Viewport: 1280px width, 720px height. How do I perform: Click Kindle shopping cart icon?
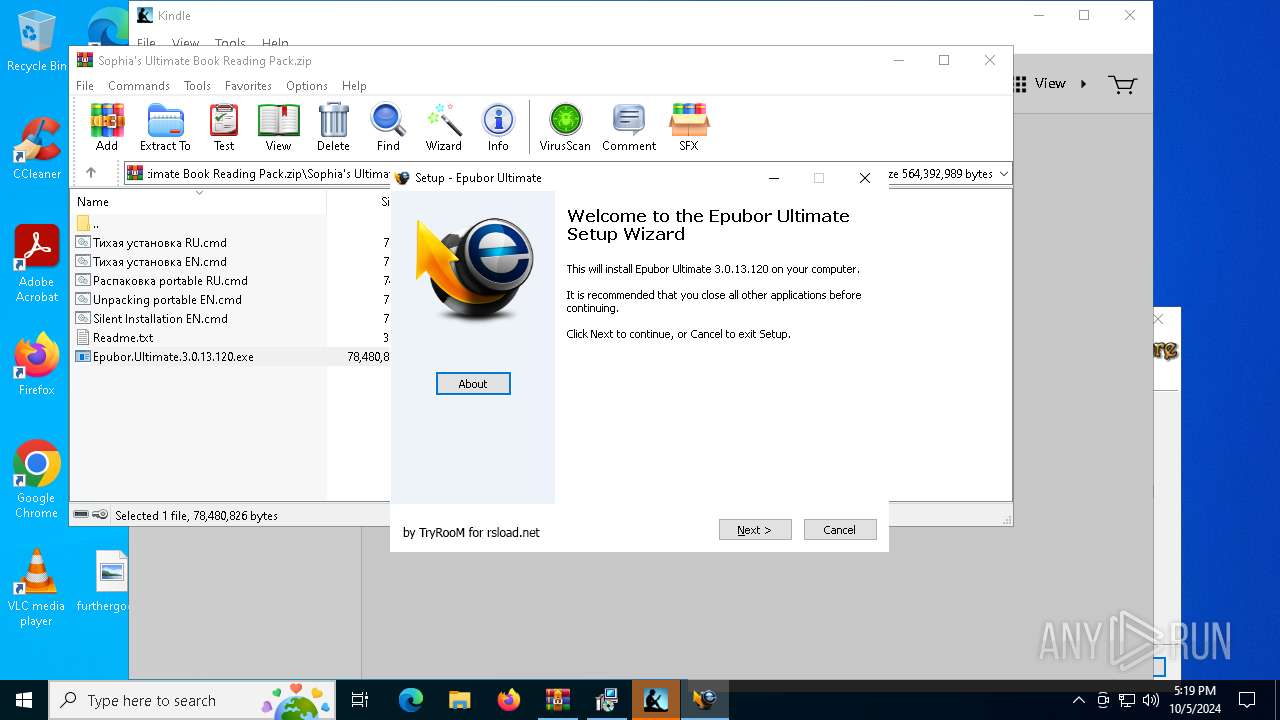click(x=1122, y=84)
